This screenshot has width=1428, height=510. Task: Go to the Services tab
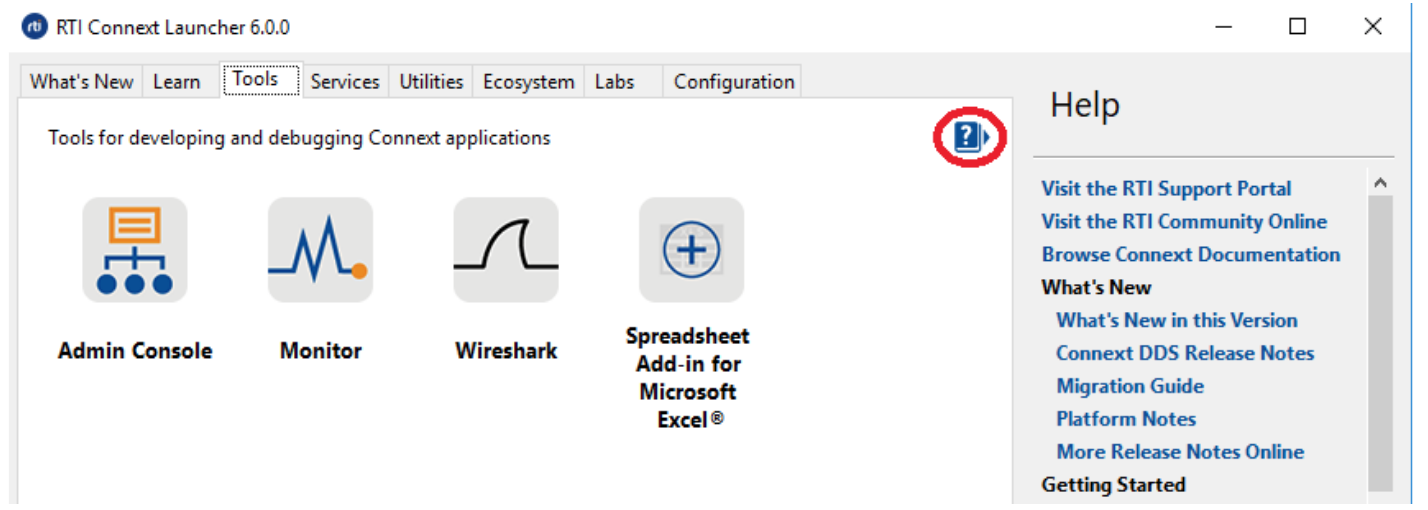click(x=345, y=82)
